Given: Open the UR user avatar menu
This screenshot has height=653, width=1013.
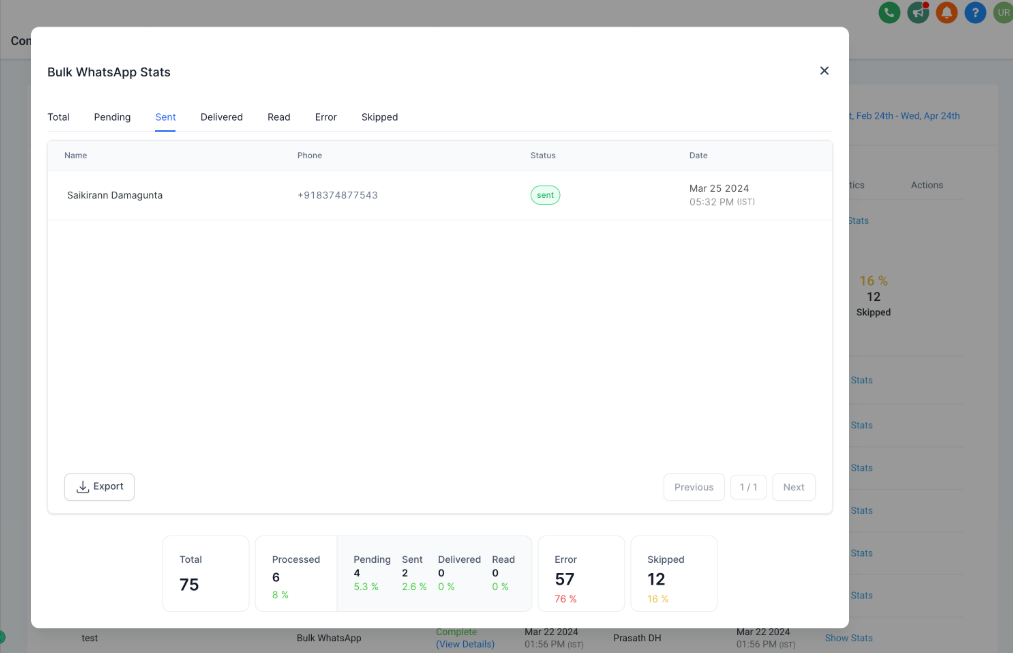Looking at the screenshot, I should [x=1003, y=12].
